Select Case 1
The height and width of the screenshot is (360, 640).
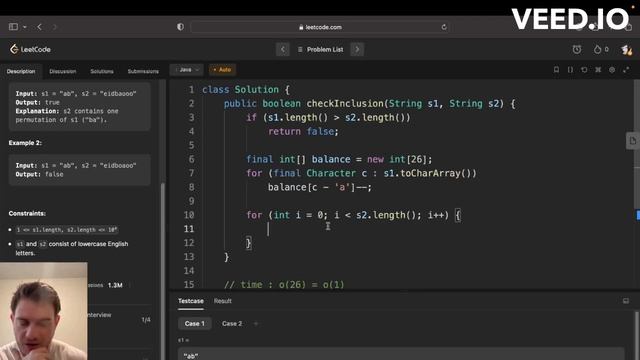[194, 323]
